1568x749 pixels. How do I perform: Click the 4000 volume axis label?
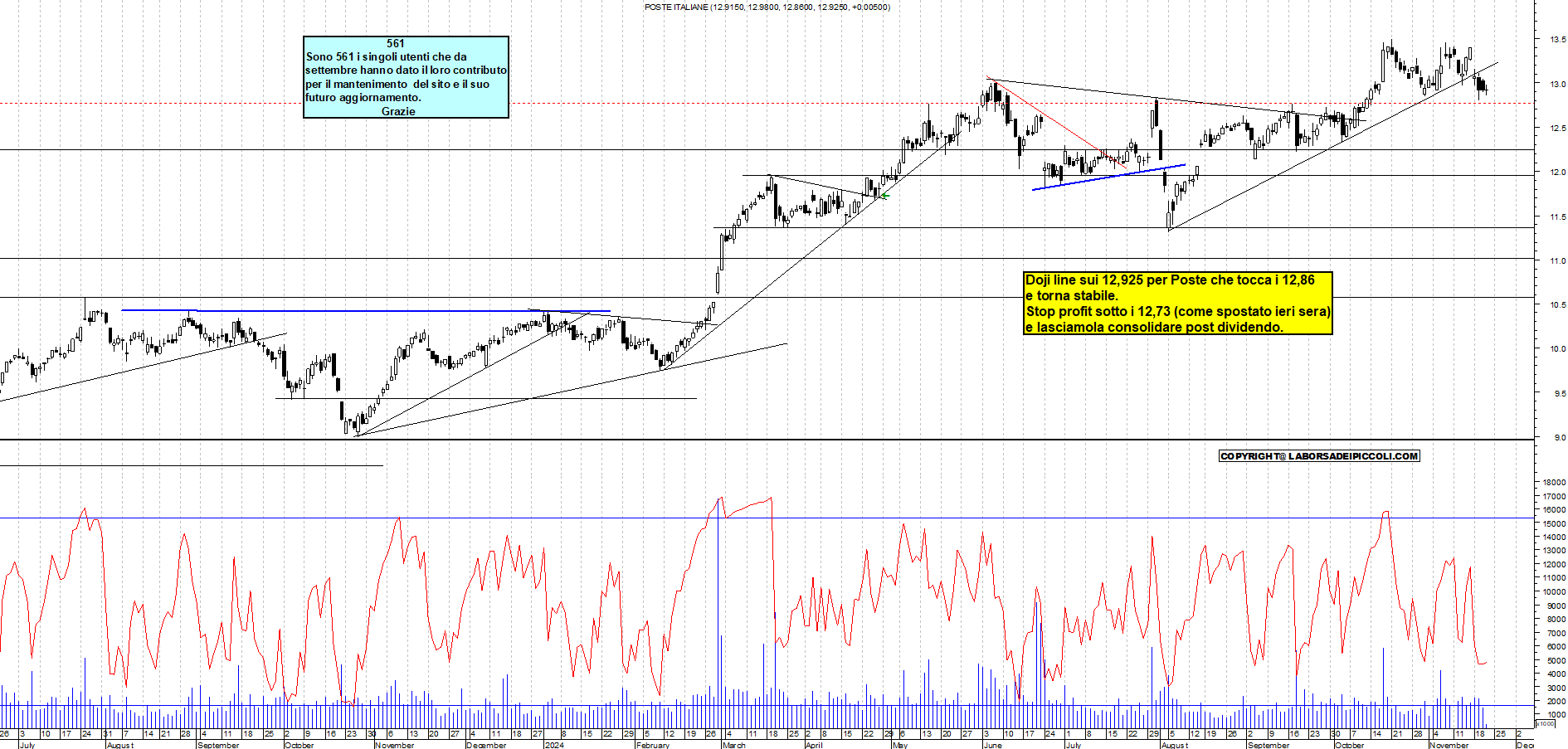(1556, 674)
